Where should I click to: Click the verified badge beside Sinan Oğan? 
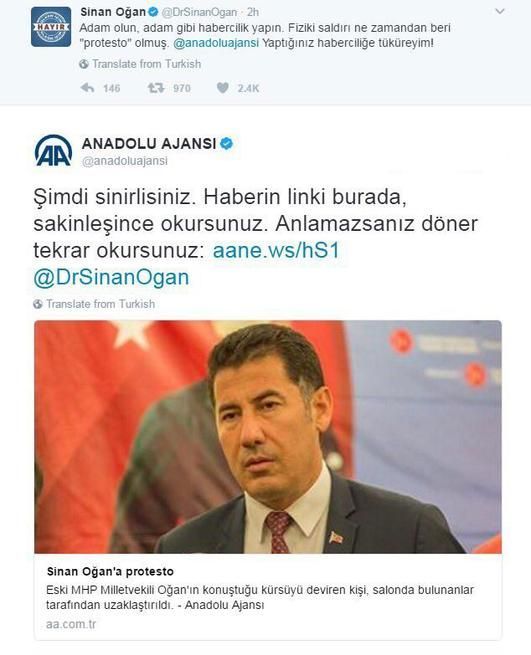coord(153,12)
